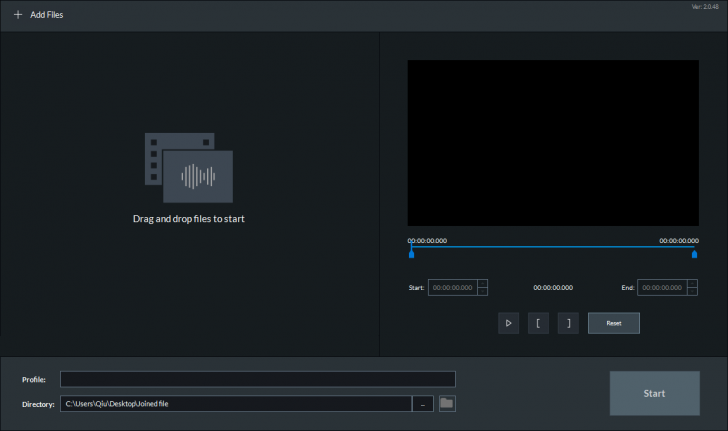The width and height of the screenshot is (728, 431).
Task: Click the Drag and drop files to start text
Action: pyautogui.click(x=188, y=219)
